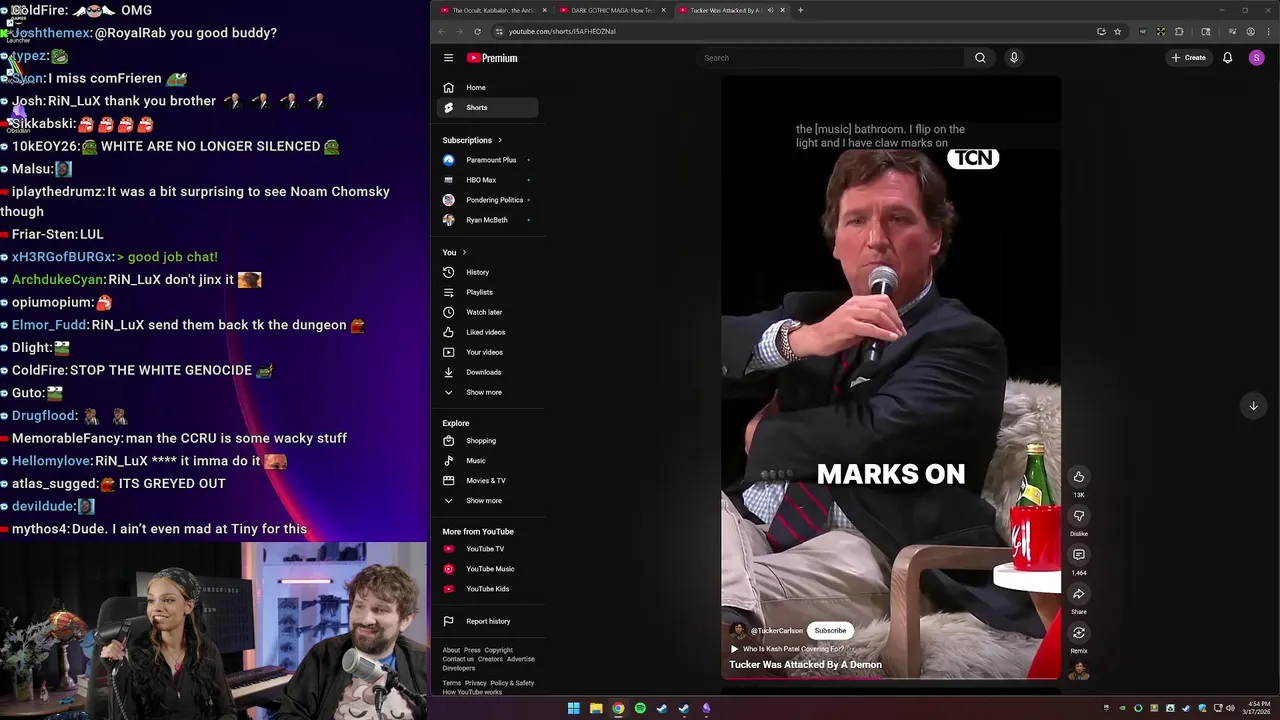Image resolution: width=1280 pixels, height=720 pixels.
Task: Share the short video
Action: point(1078,594)
